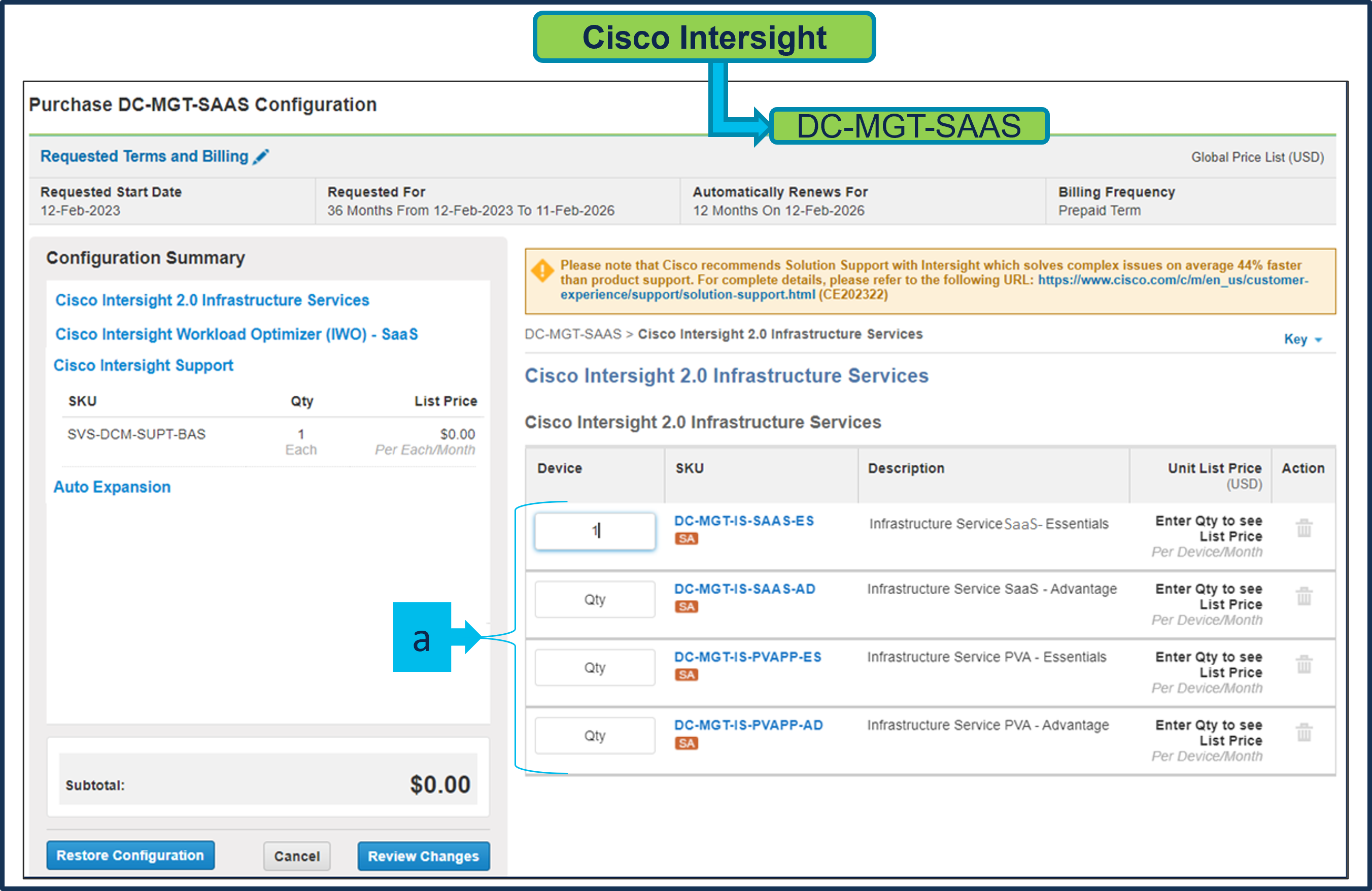Click the SA badge under DC-MGT-IS-PVAPP-AD
This screenshot has width=1372, height=891.
686,743
